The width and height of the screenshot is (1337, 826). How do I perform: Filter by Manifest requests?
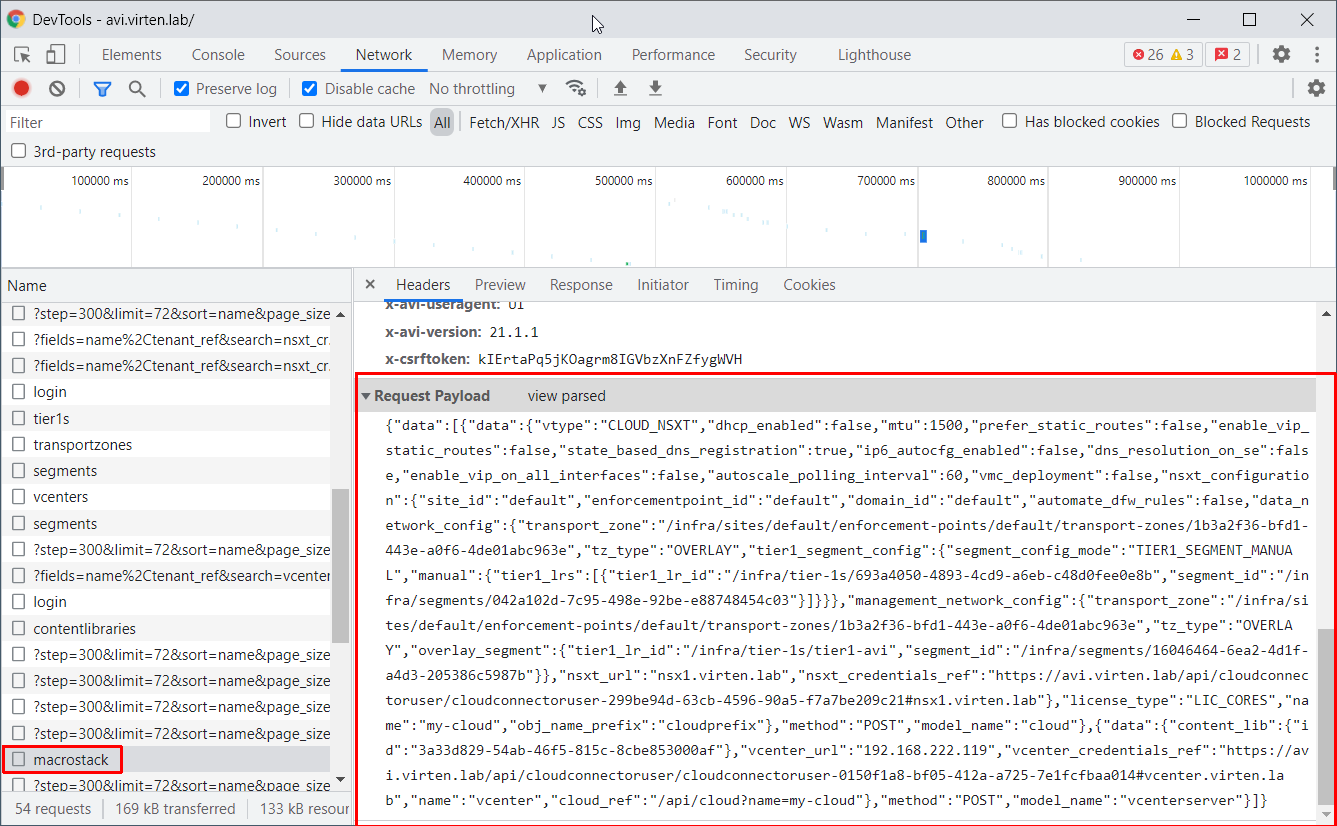pyautogui.click(x=904, y=122)
